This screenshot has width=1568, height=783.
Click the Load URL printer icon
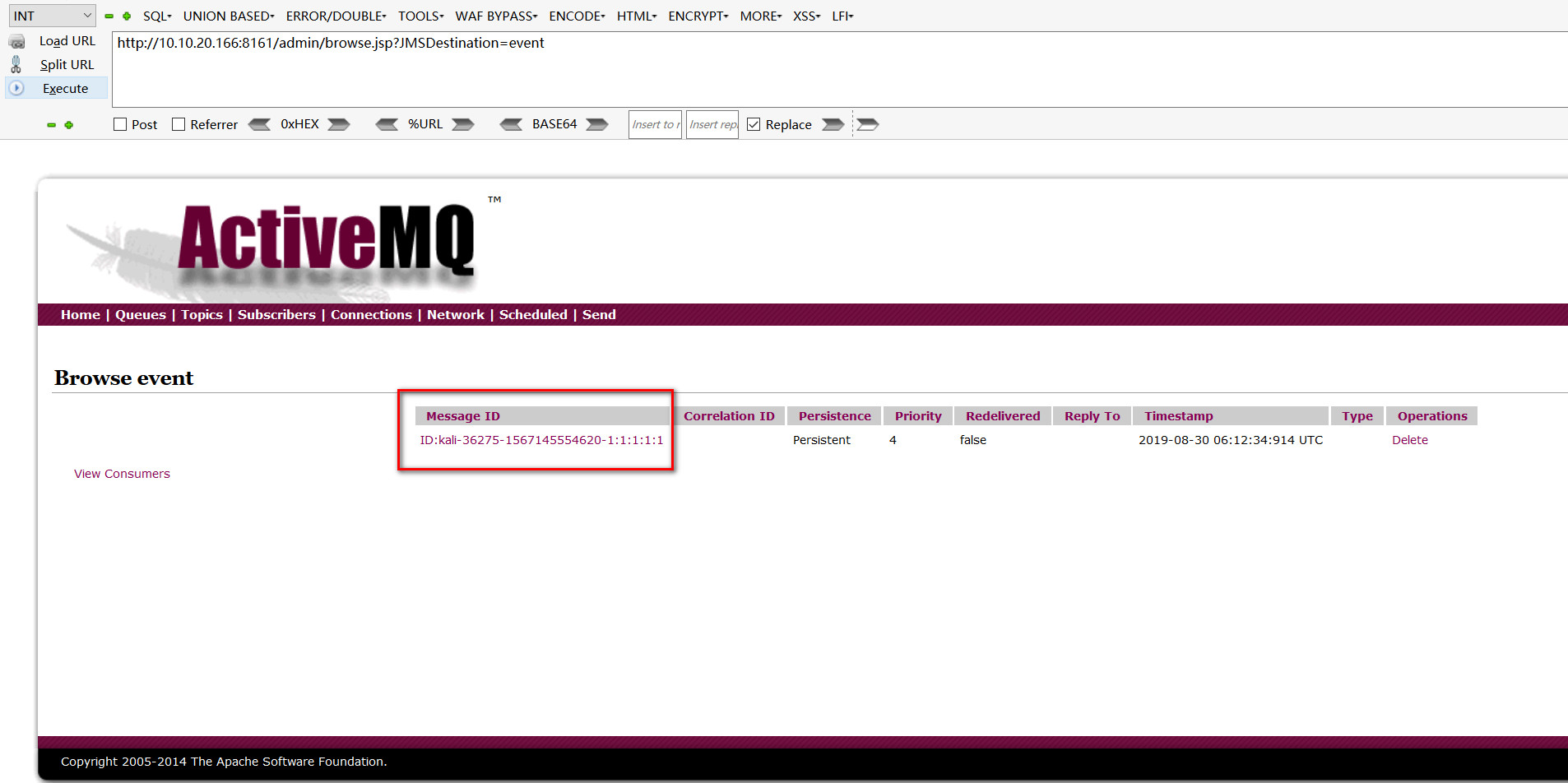[16, 41]
